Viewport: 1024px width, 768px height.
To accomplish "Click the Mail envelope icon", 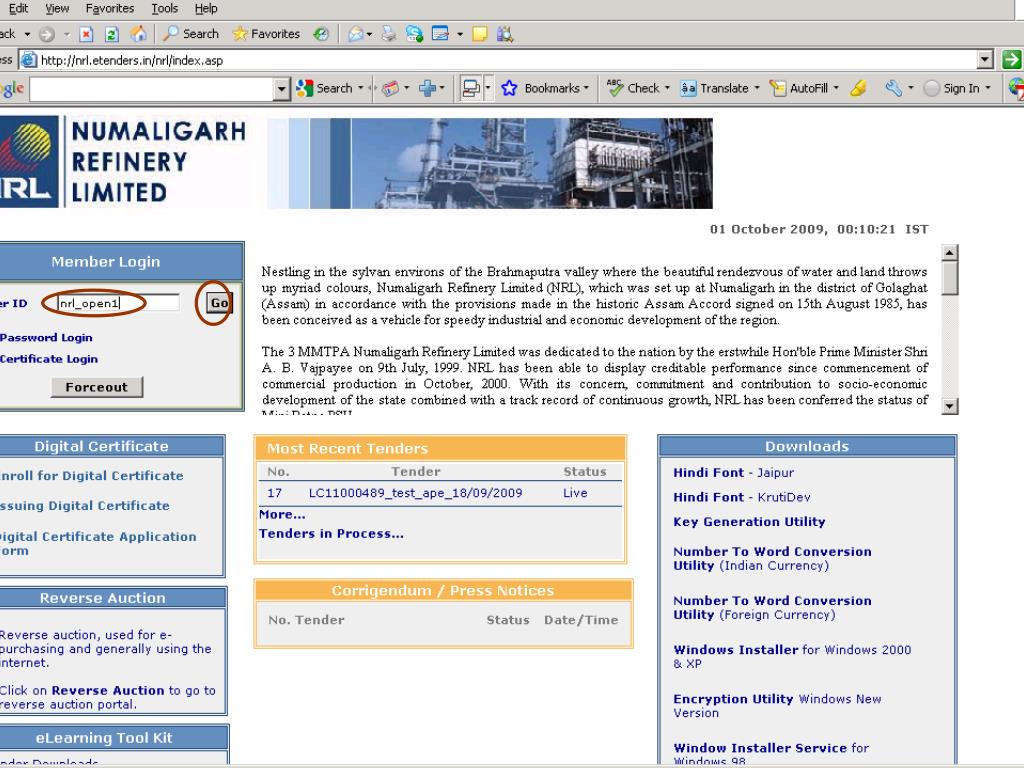I will 355,34.
